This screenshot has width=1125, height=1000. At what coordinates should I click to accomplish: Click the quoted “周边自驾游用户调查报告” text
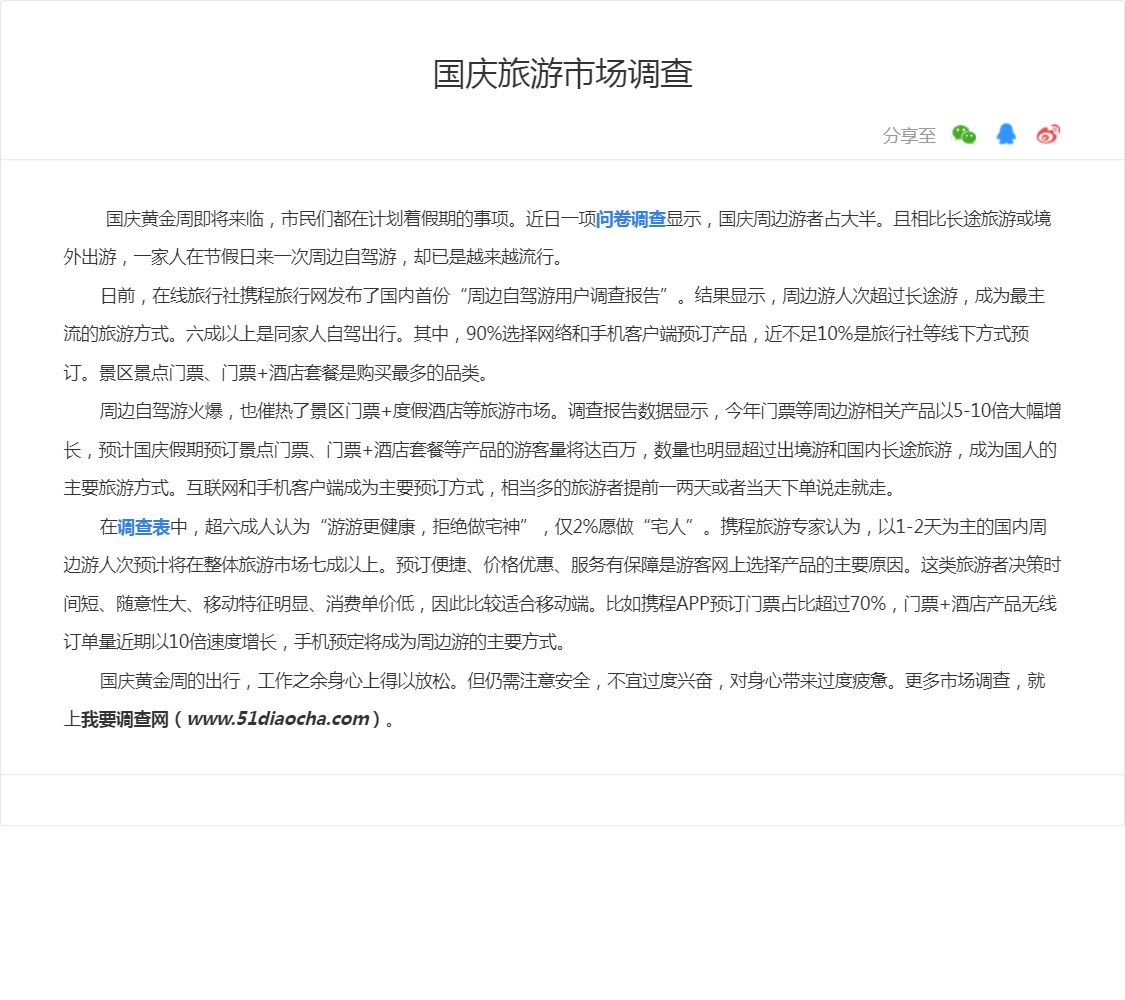click(x=565, y=296)
